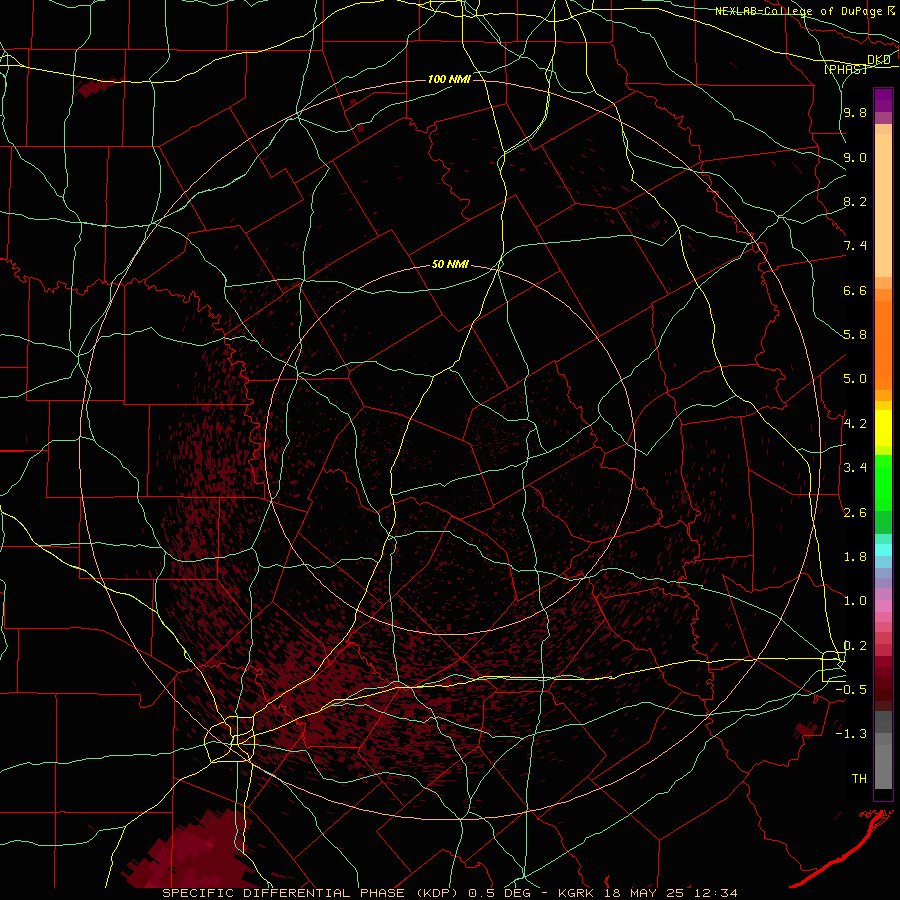Click the 3.4 scale value
Viewport: 900px width, 900px height.
pyautogui.click(x=855, y=468)
